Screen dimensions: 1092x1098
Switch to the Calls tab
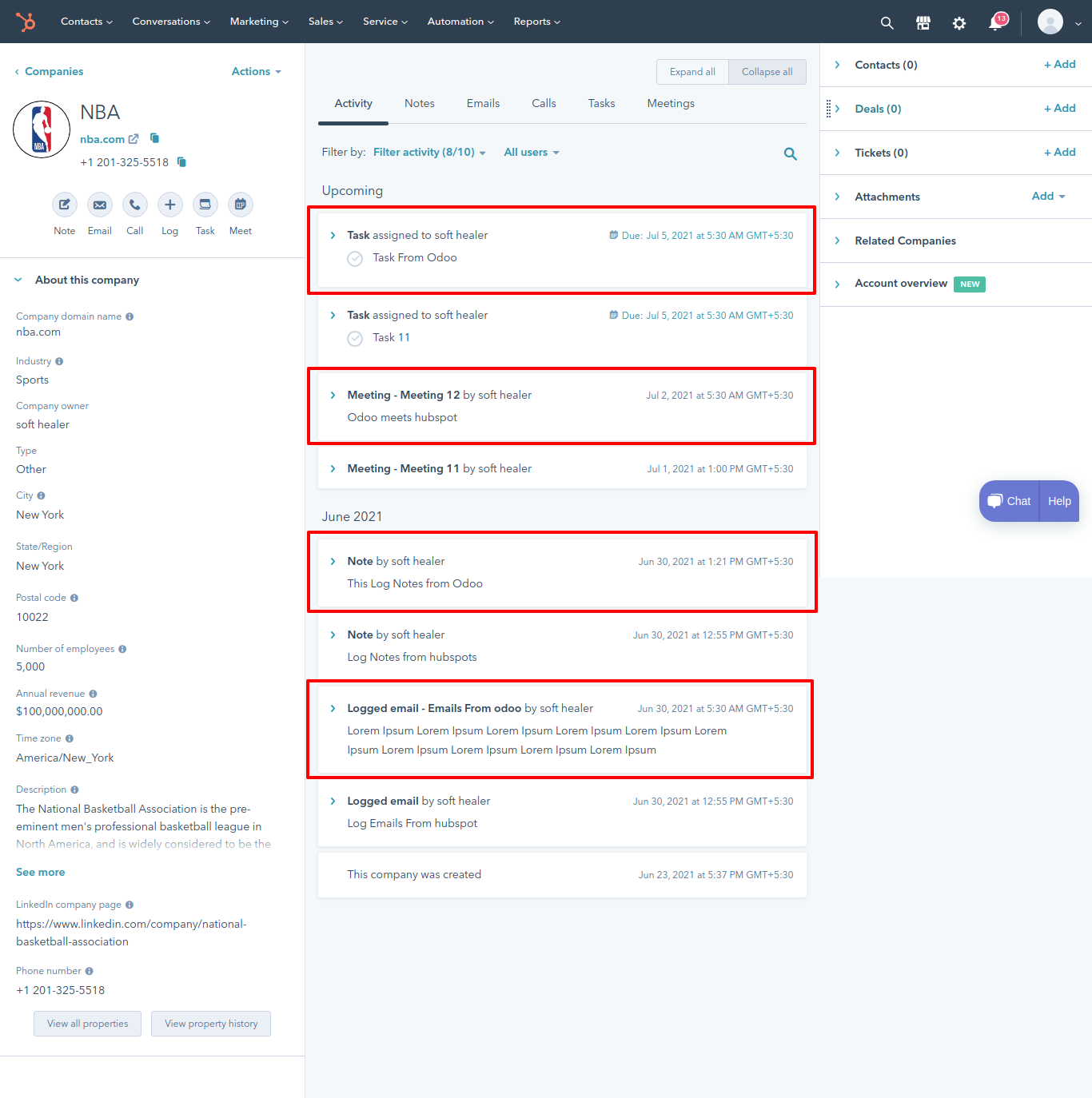tap(544, 104)
